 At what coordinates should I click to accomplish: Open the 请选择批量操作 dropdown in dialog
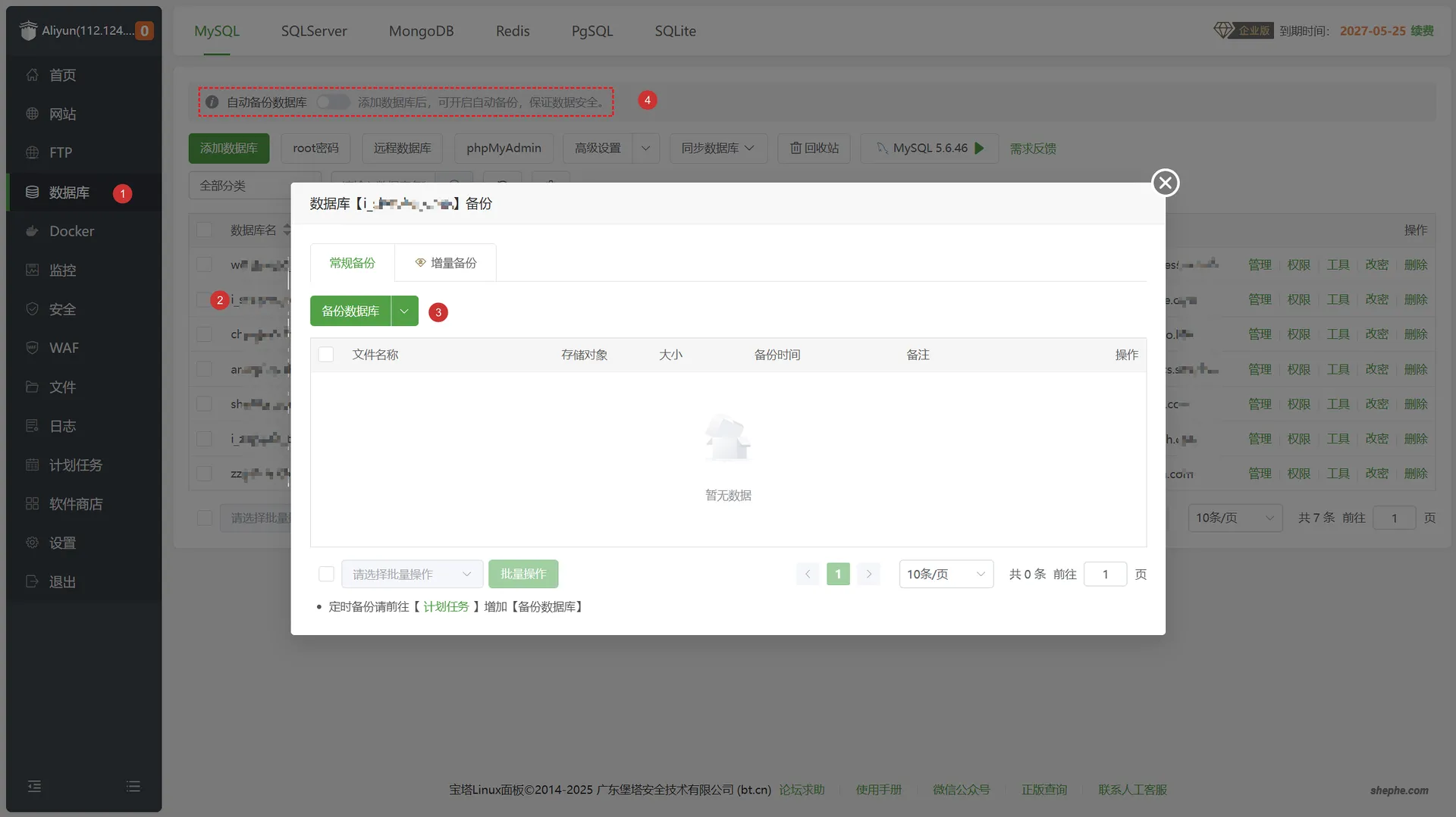(x=412, y=574)
